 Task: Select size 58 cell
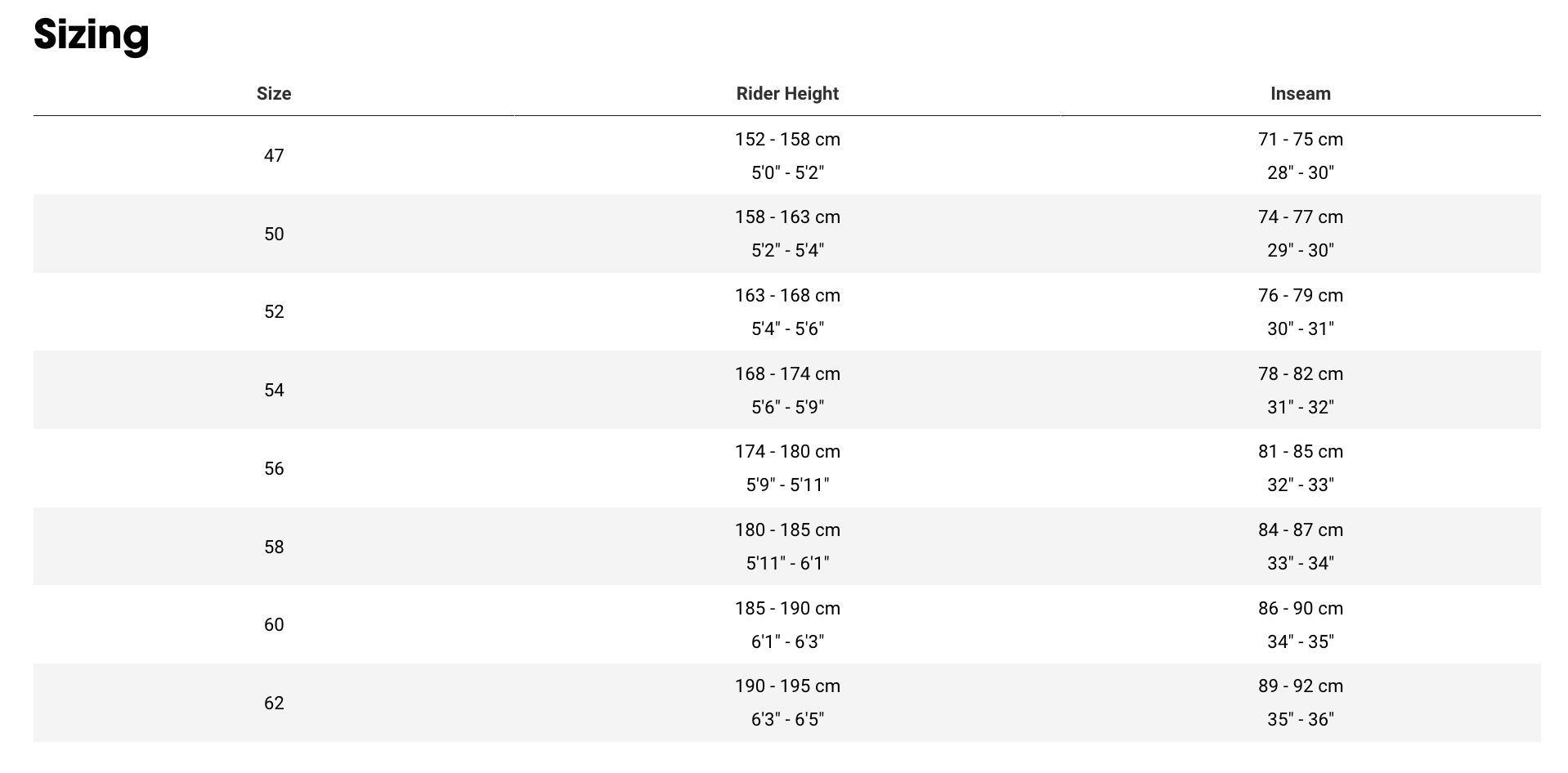[x=274, y=547]
